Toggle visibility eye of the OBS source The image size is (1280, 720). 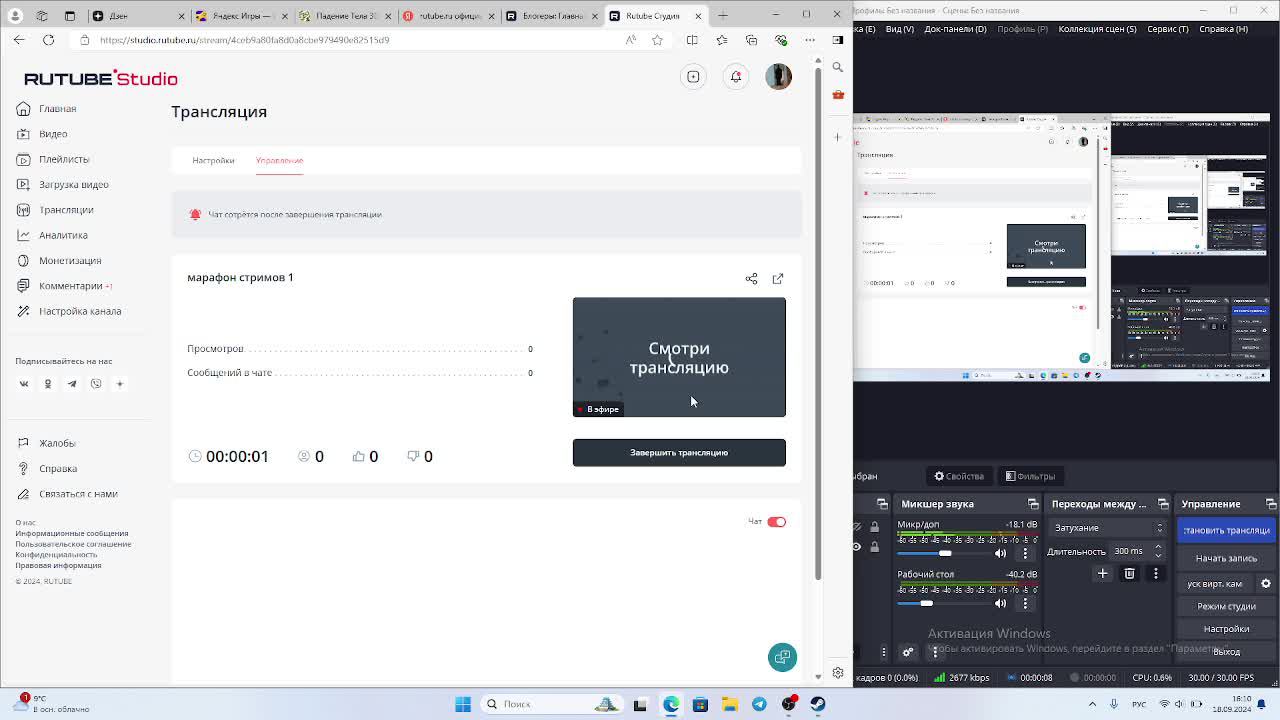(857, 547)
